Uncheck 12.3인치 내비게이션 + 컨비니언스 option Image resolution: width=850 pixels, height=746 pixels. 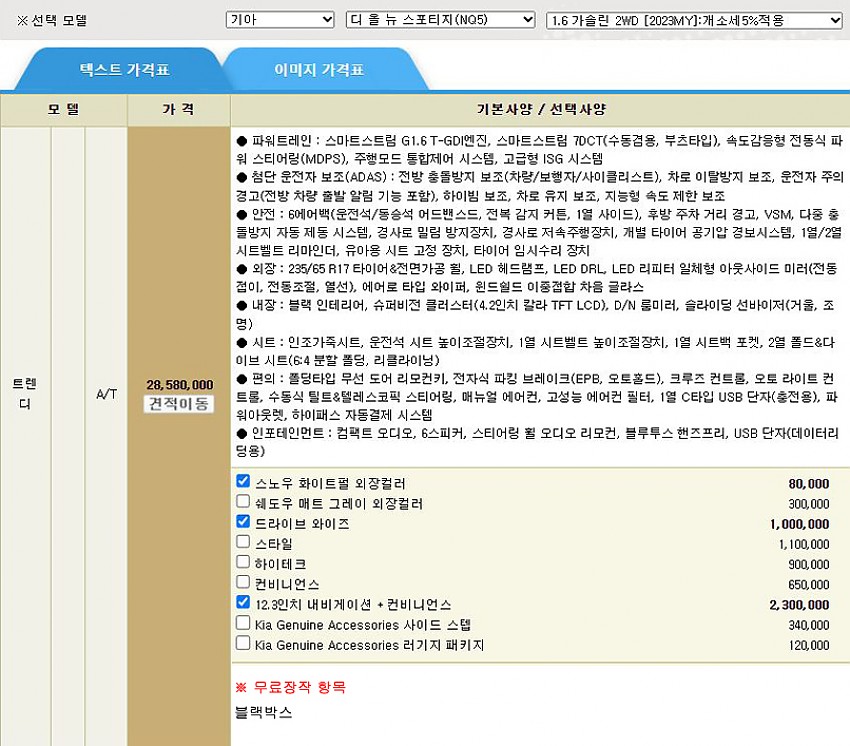tap(243, 603)
